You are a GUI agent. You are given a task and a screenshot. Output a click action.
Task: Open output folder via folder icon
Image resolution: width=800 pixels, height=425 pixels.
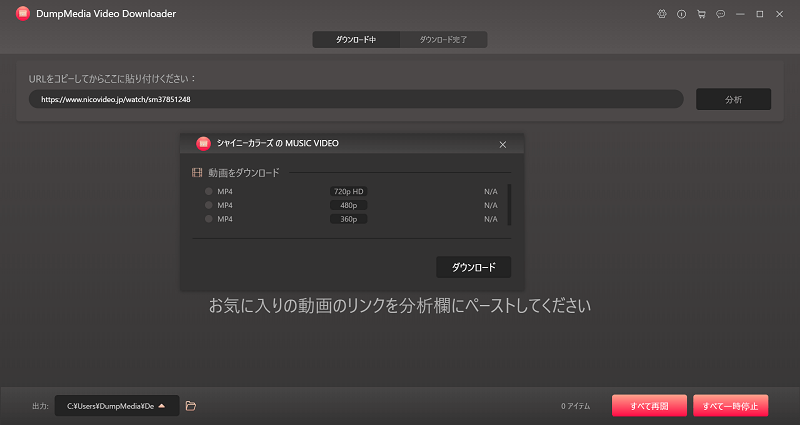pyautogui.click(x=190, y=406)
